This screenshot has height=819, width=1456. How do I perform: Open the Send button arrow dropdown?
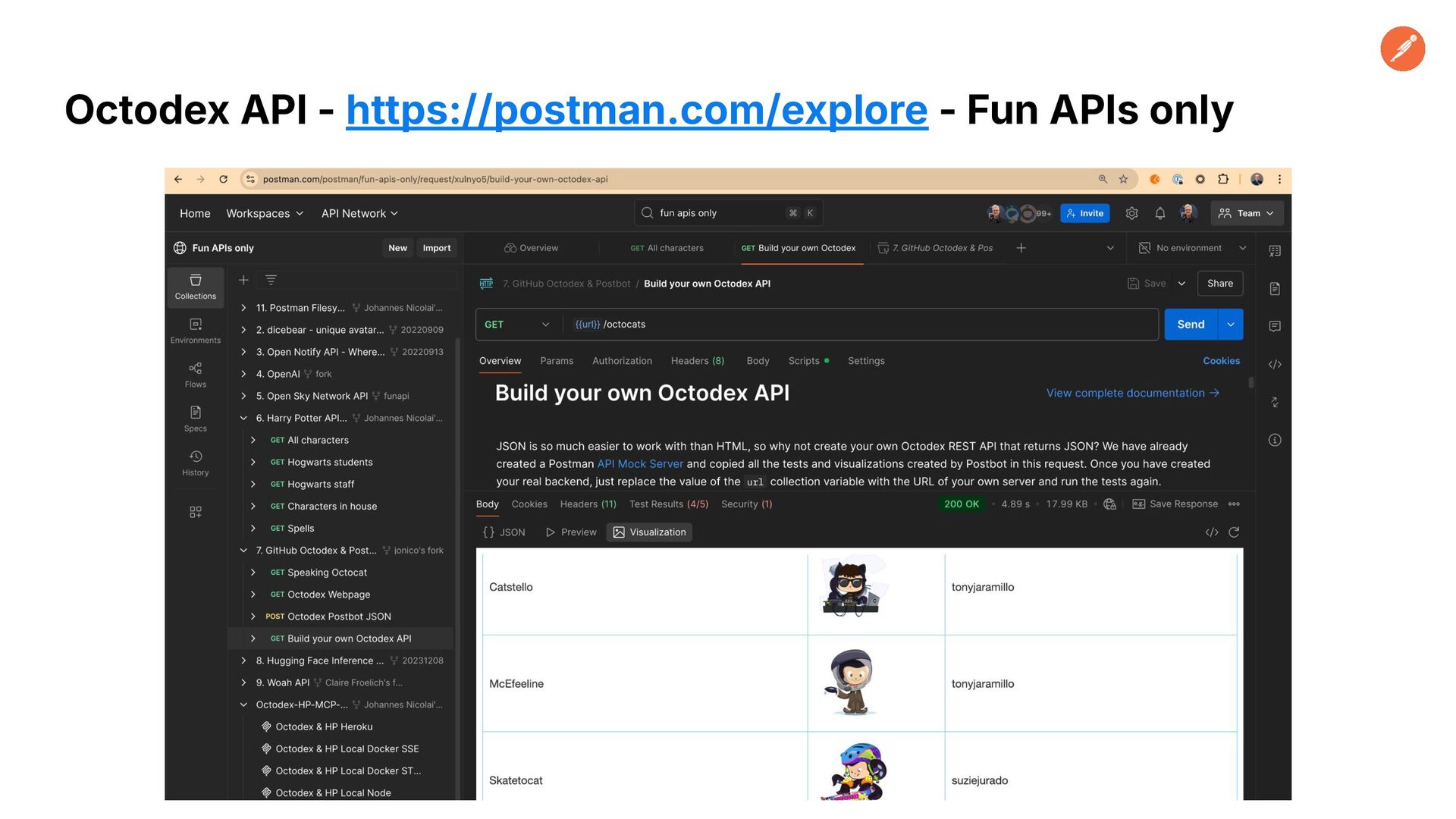pyautogui.click(x=1230, y=325)
